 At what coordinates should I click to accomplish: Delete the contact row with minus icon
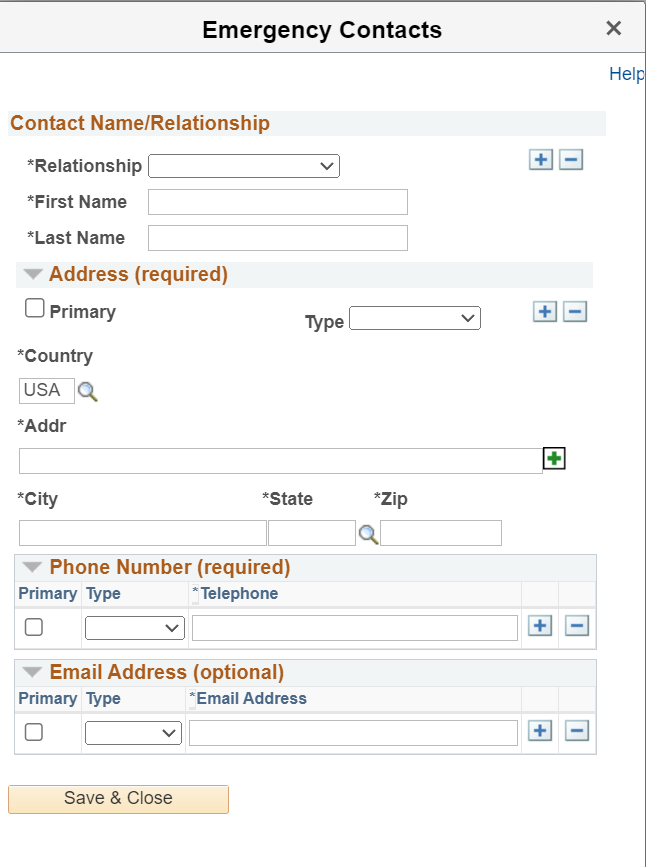(x=571, y=160)
